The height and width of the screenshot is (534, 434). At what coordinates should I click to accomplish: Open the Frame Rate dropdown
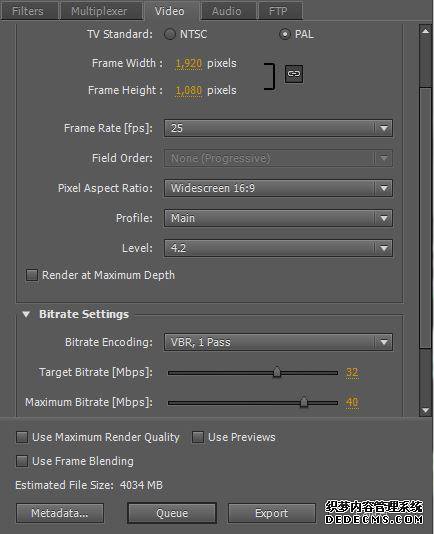pos(278,128)
